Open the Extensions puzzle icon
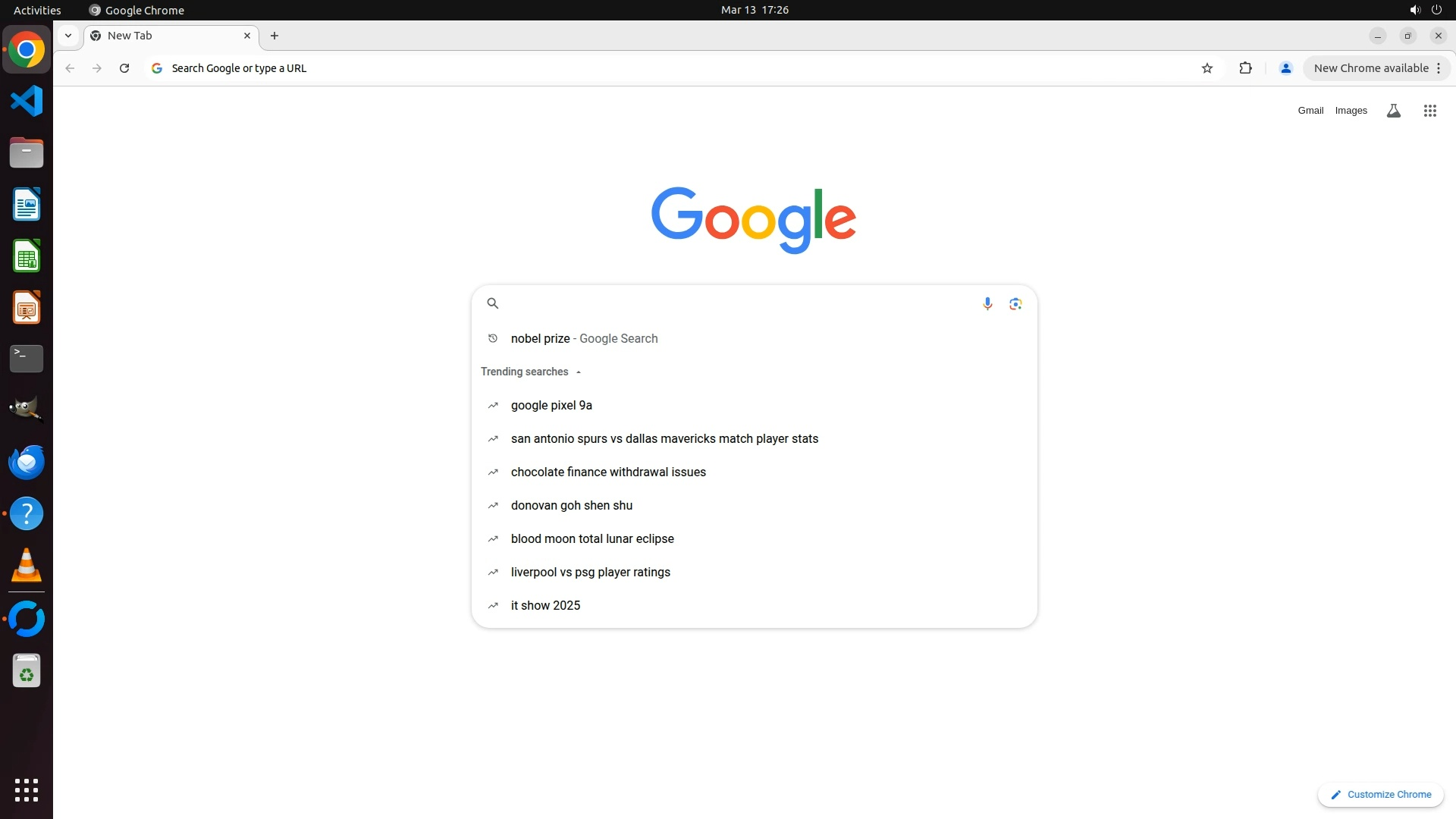 point(1245,68)
